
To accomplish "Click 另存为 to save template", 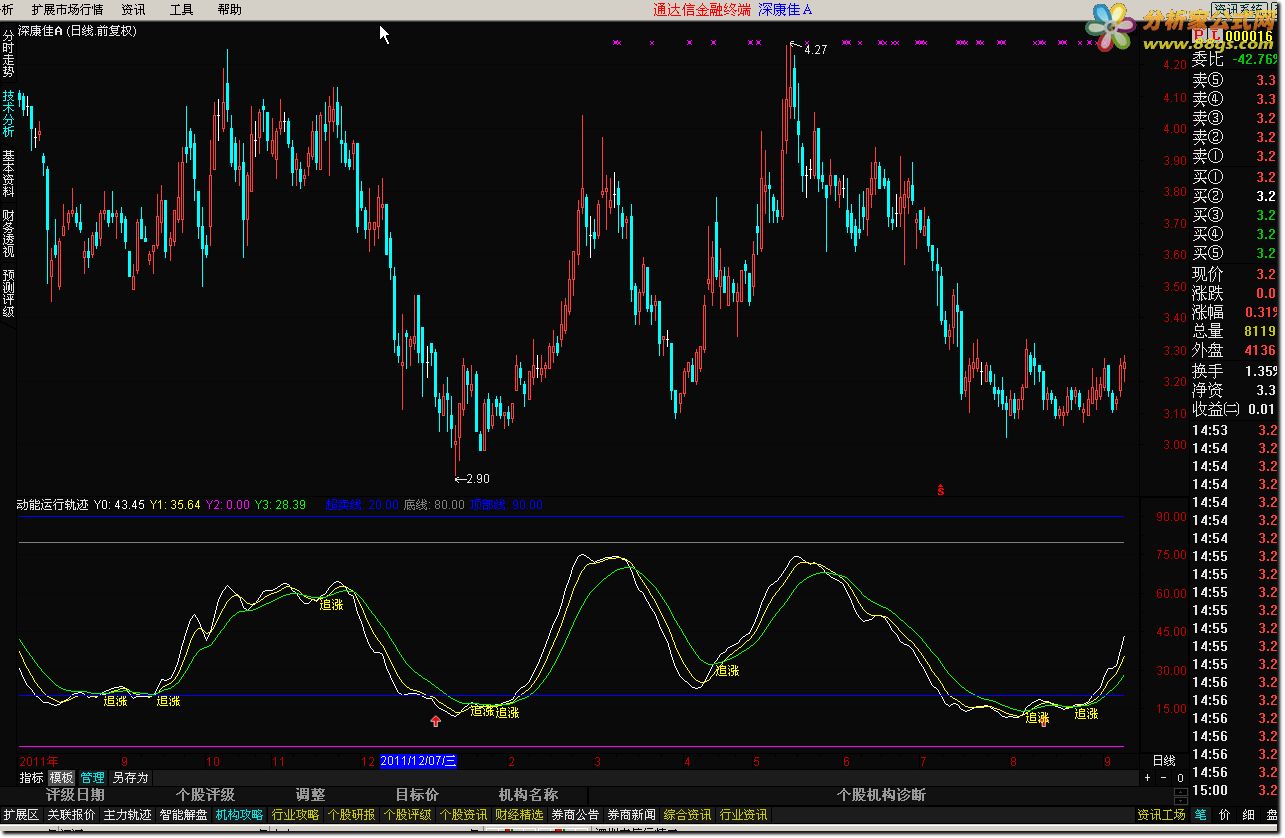I will [x=130, y=777].
